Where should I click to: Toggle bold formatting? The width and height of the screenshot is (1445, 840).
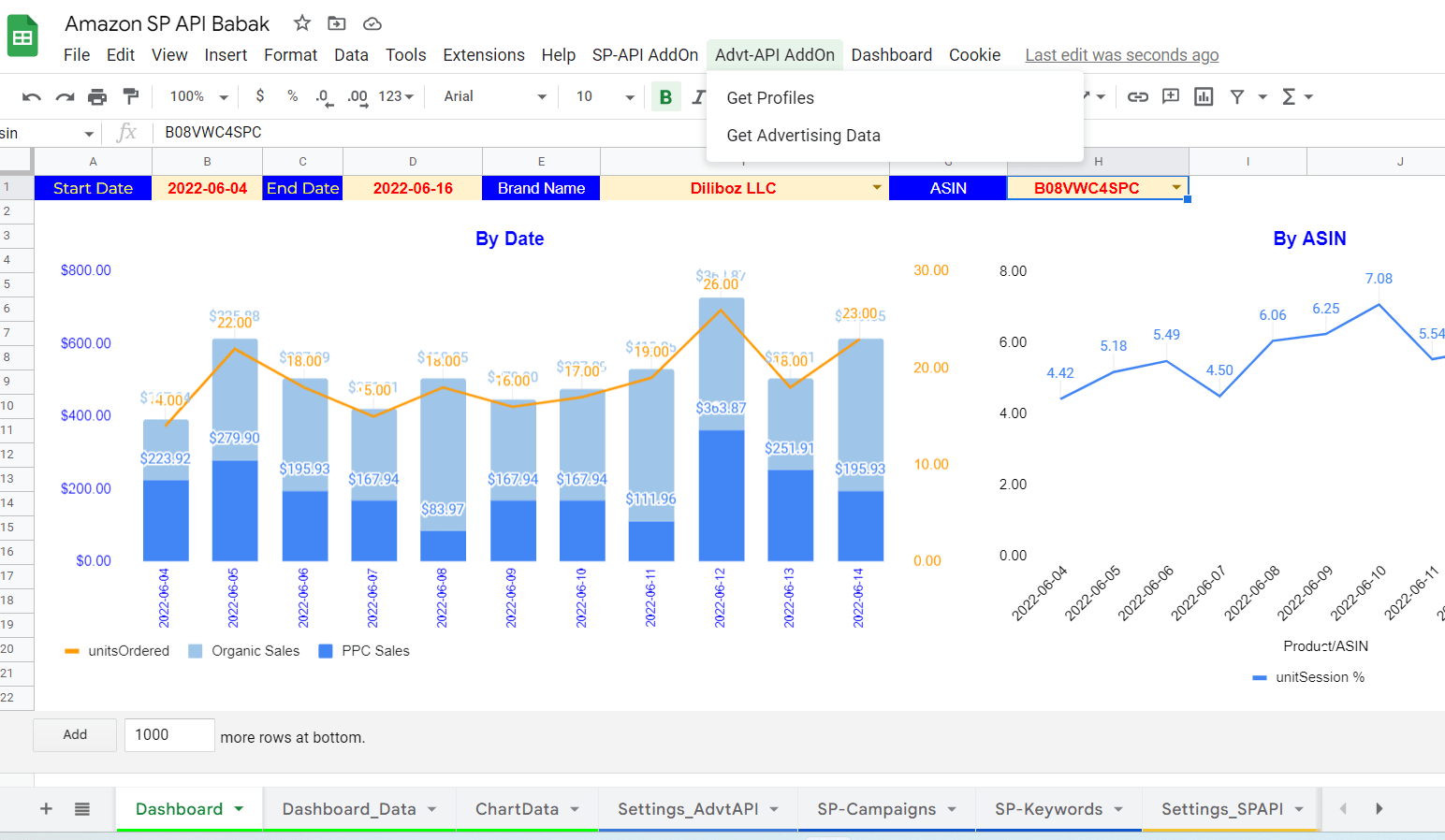[665, 96]
